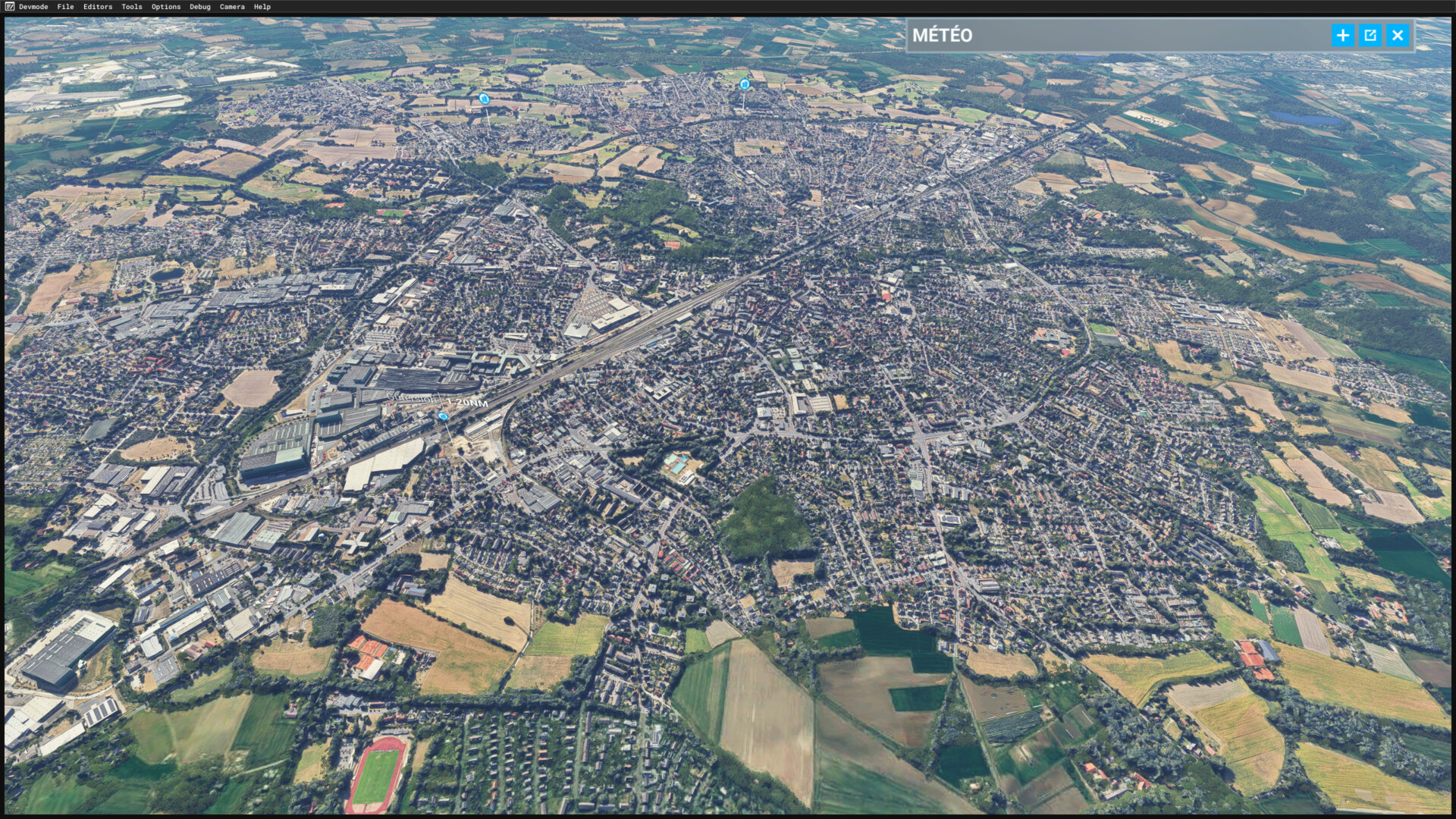Open the Options menu
This screenshot has width=1456, height=819.
166,7
